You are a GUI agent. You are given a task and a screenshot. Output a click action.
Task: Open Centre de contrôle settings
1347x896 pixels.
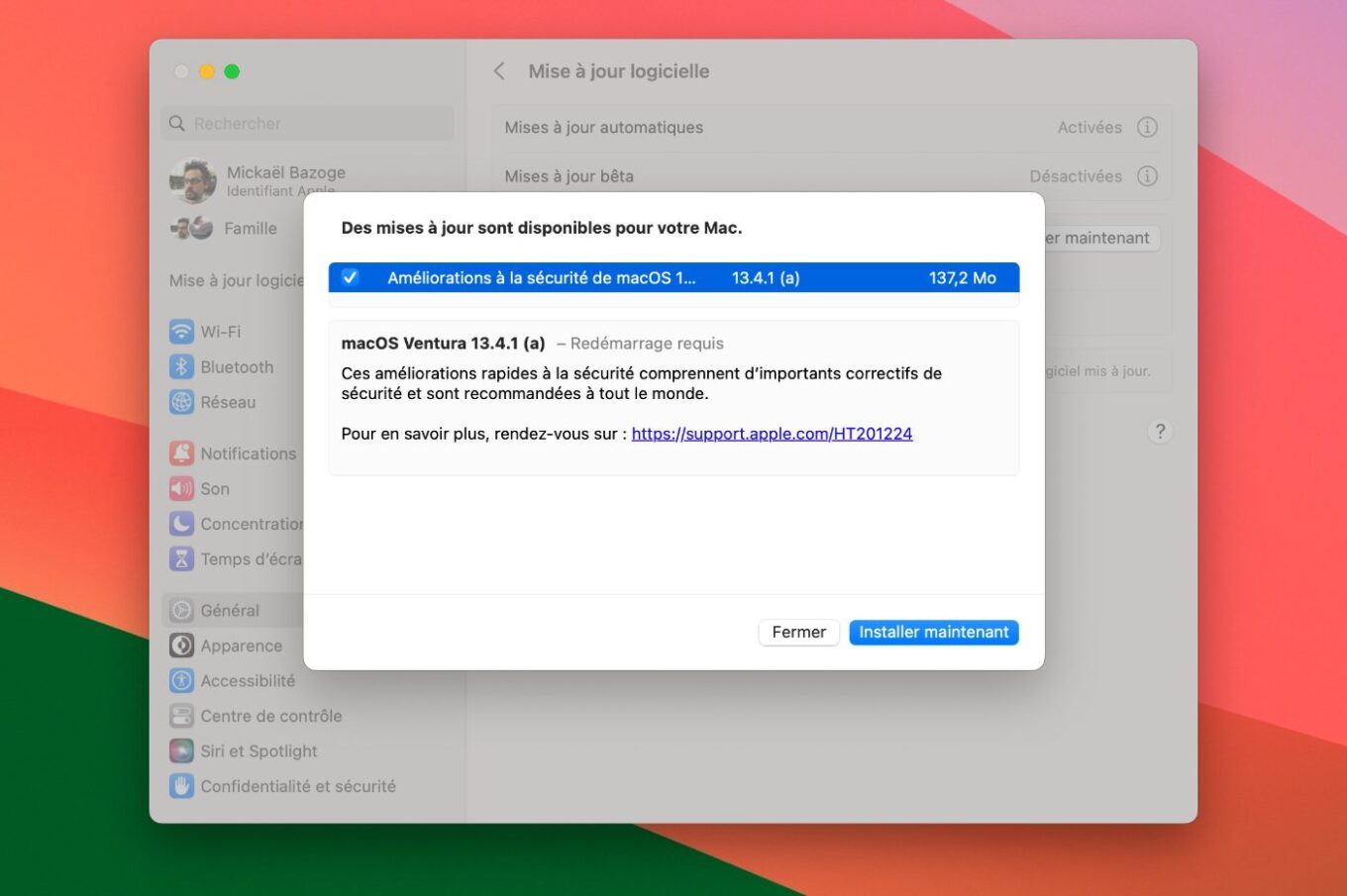270,715
